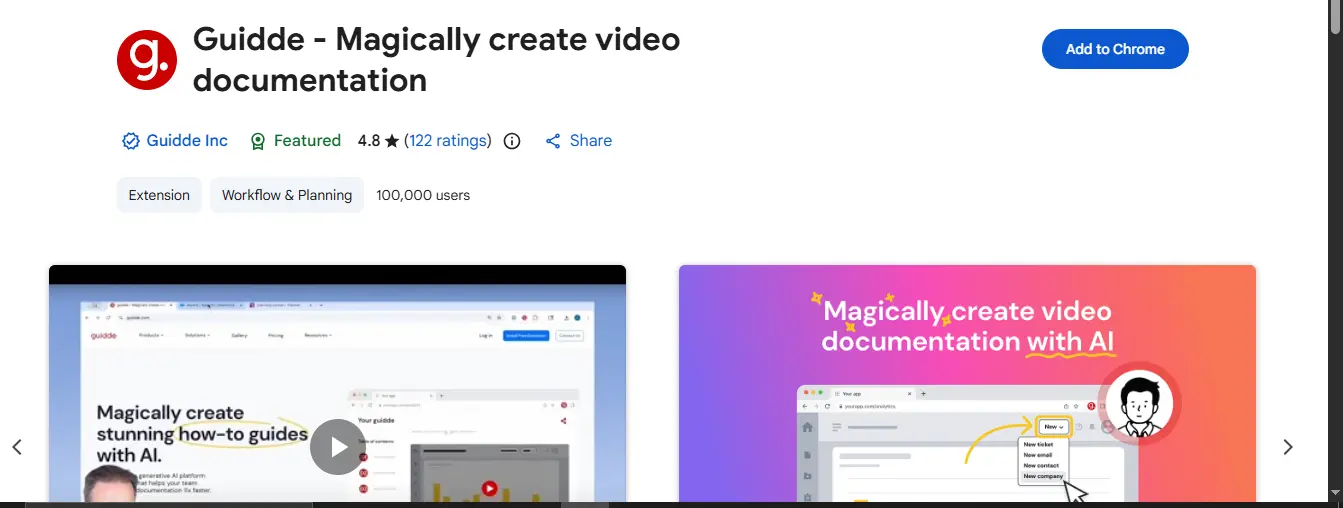Play the Guidde promo video

point(337,447)
